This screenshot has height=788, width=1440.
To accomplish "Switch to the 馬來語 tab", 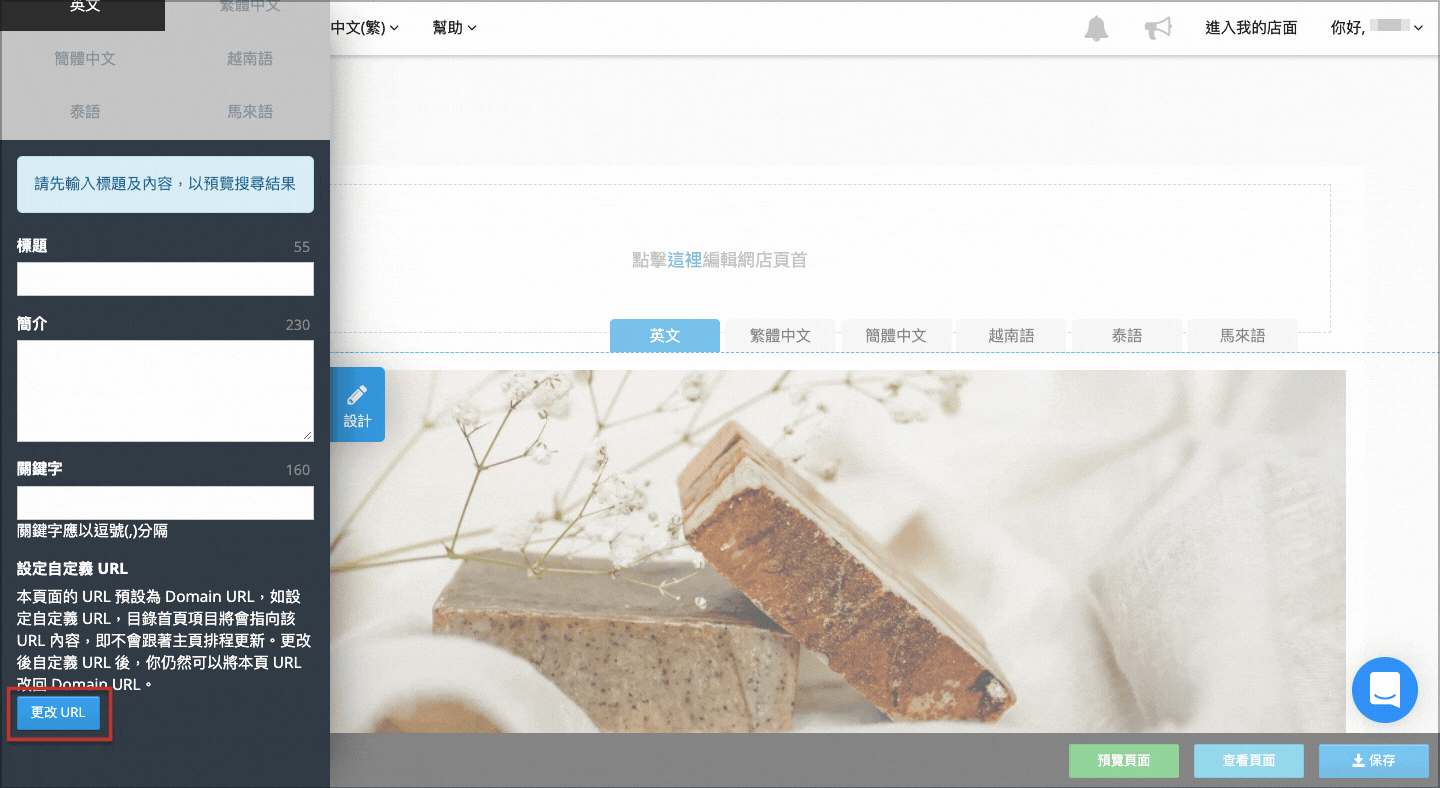I will tap(1242, 335).
